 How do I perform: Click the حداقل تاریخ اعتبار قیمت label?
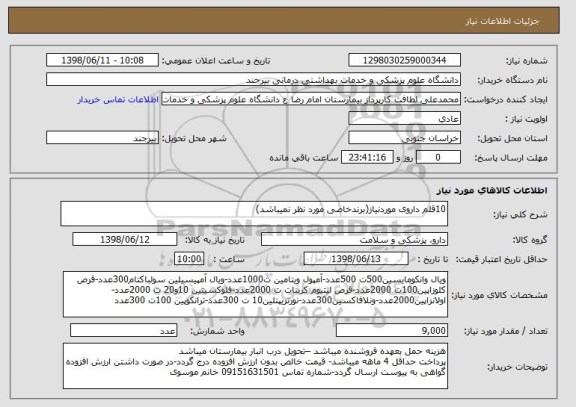[502, 260]
